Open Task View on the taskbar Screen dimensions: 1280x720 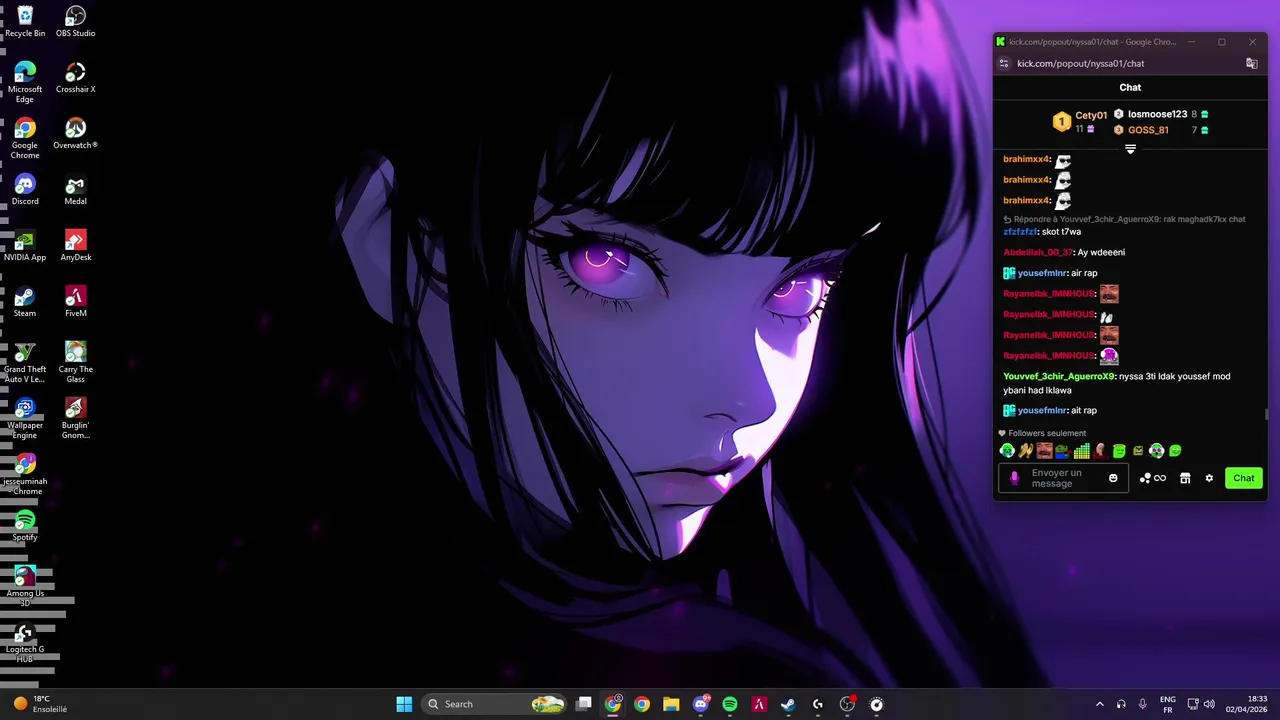(x=584, y=704)
